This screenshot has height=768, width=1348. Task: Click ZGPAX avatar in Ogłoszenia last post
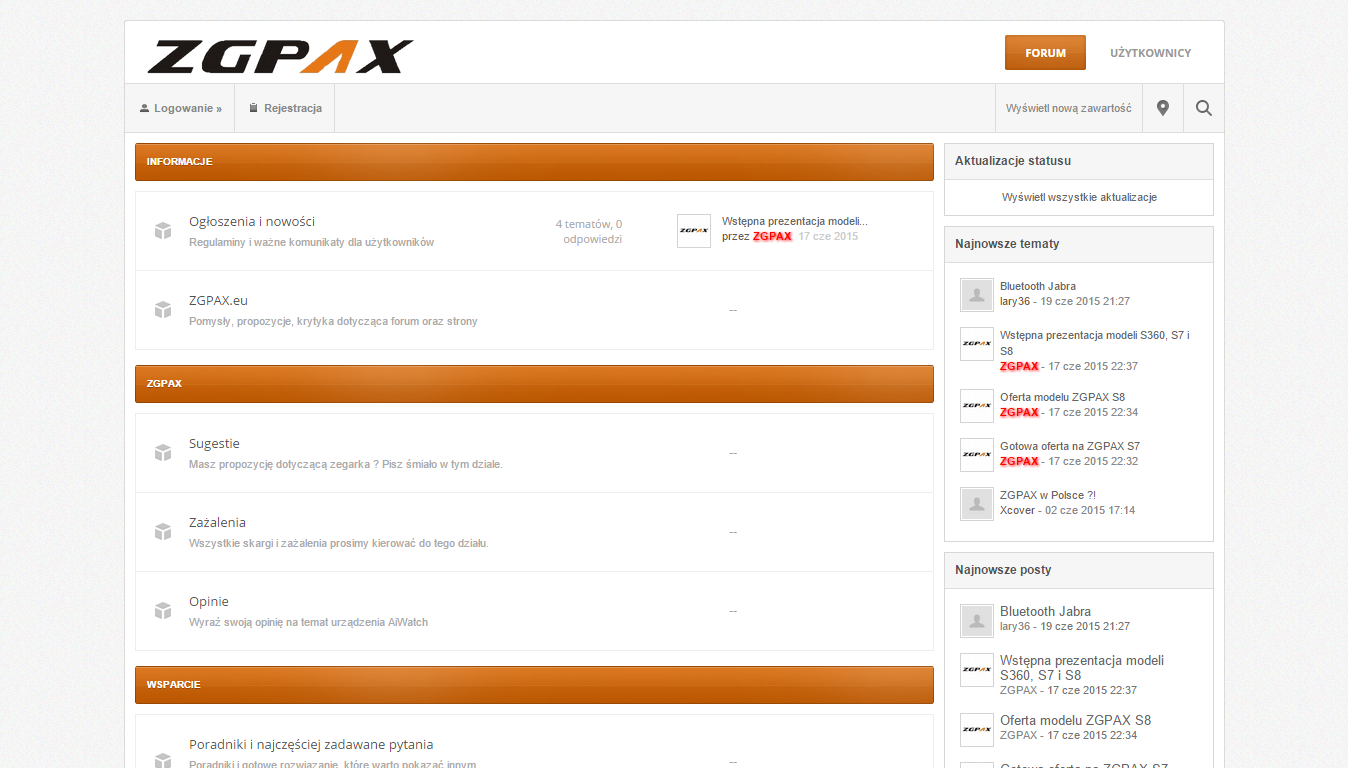(694, 231)
